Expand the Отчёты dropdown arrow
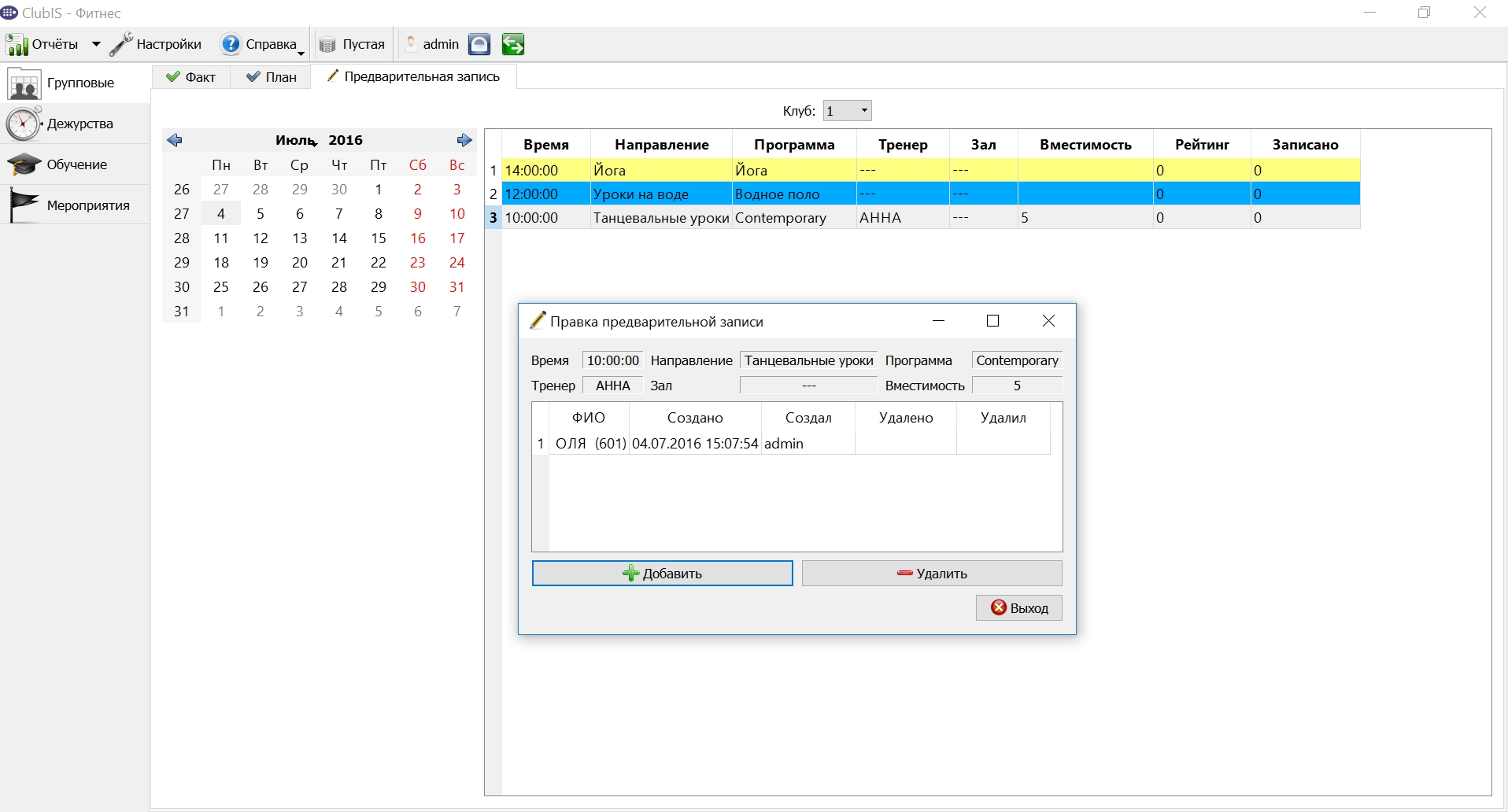The image size is (1508, 812). point(96,45)
